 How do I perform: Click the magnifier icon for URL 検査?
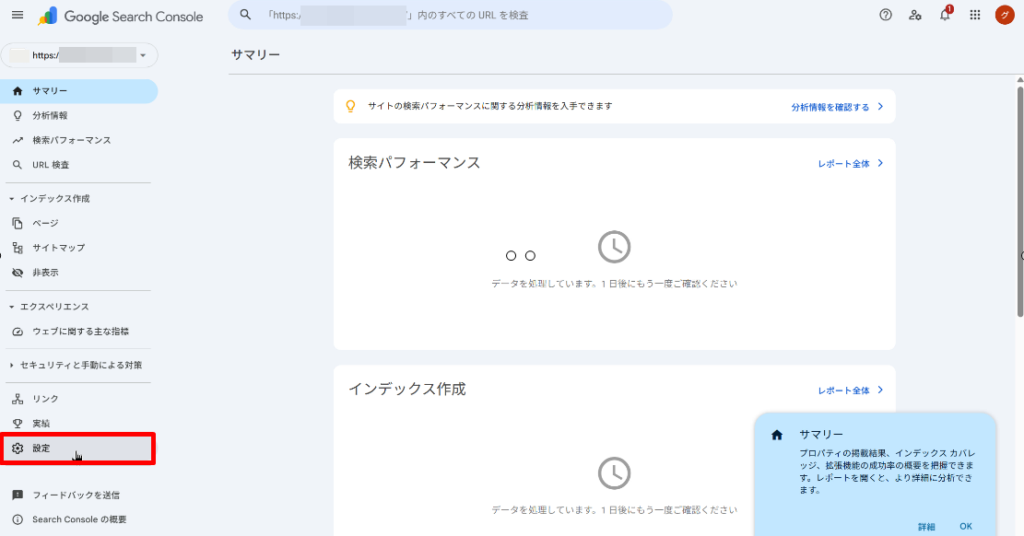pos(18,165)
